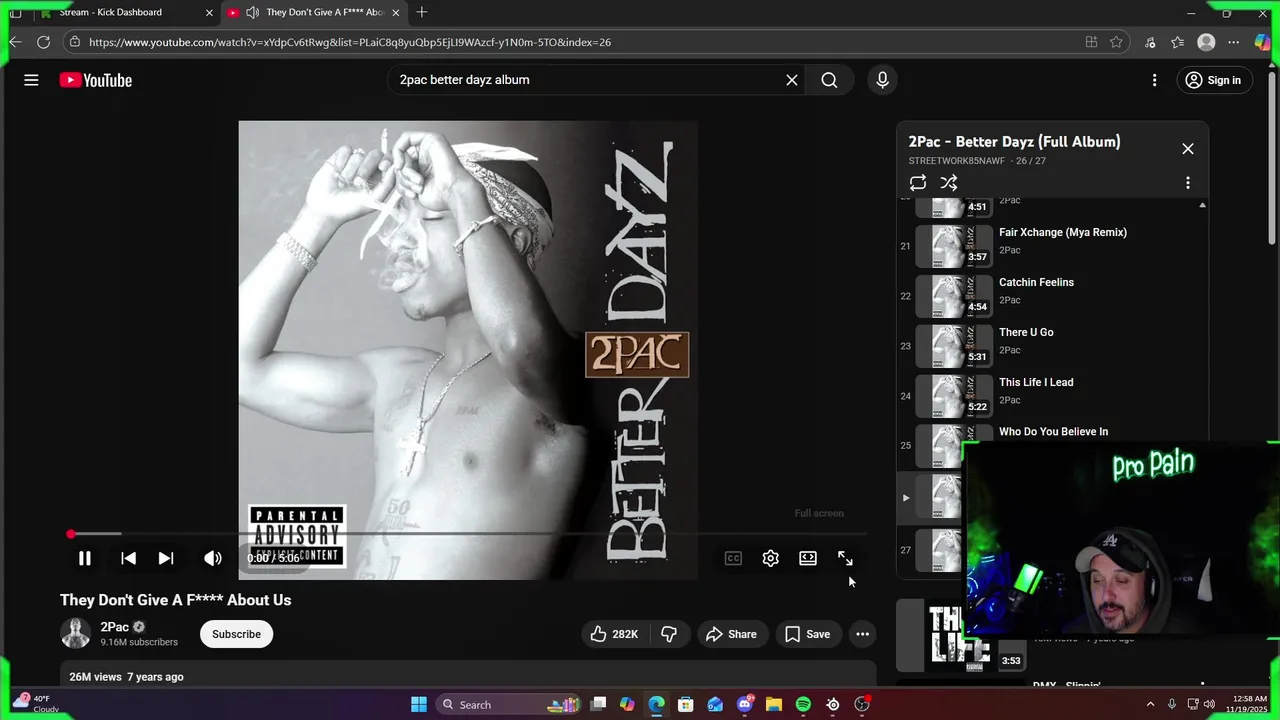Open the weather widget showing 40°F
Screen dimensions: 1280x720
[35, 704]
